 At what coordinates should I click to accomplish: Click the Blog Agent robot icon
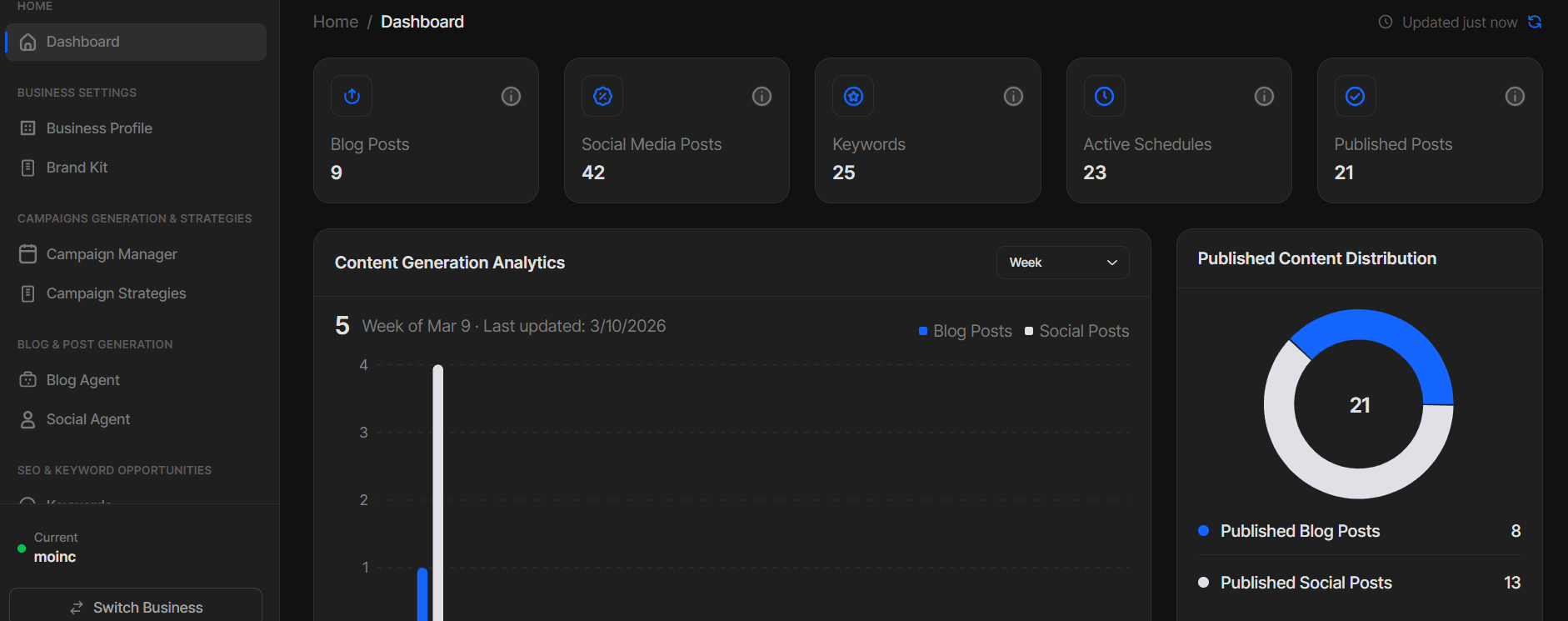(28, 380)
